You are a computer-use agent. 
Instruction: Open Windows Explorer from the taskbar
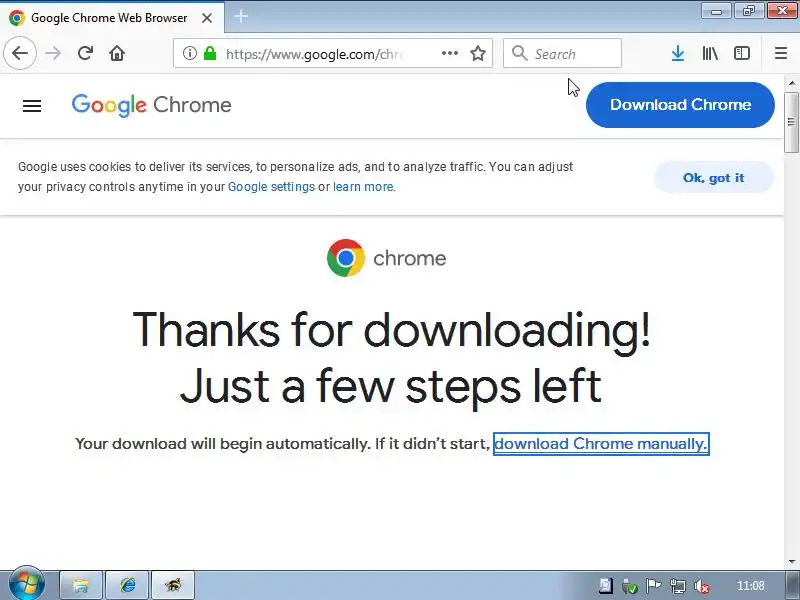(81, 585)
